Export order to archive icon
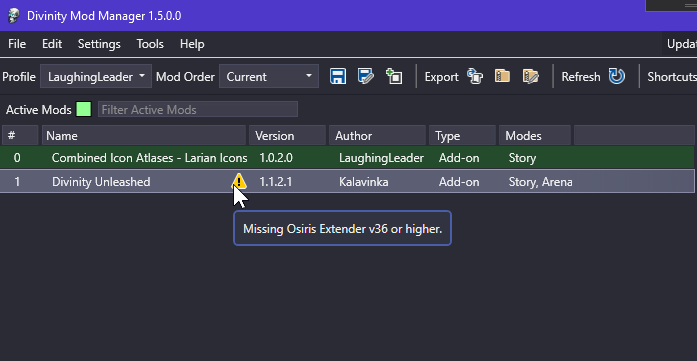This screenshot has height=361, width=697. (502, 76)
